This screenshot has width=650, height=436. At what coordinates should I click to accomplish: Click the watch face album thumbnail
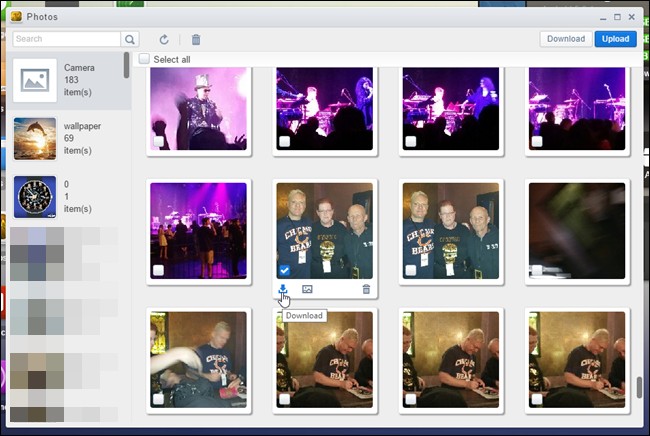point(35,197)
